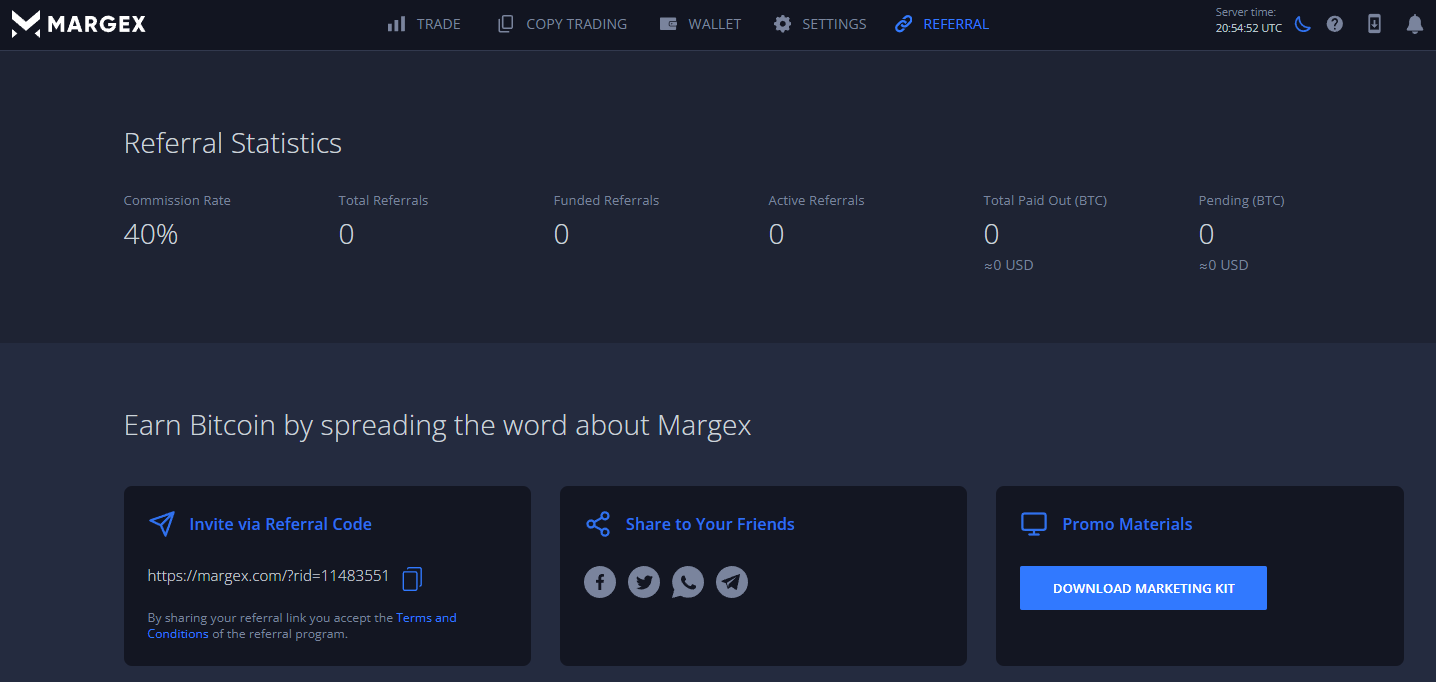The width and height of the screenshot is (1436, 682).
Task: Open the help question mark icon
Action: 1335,24
